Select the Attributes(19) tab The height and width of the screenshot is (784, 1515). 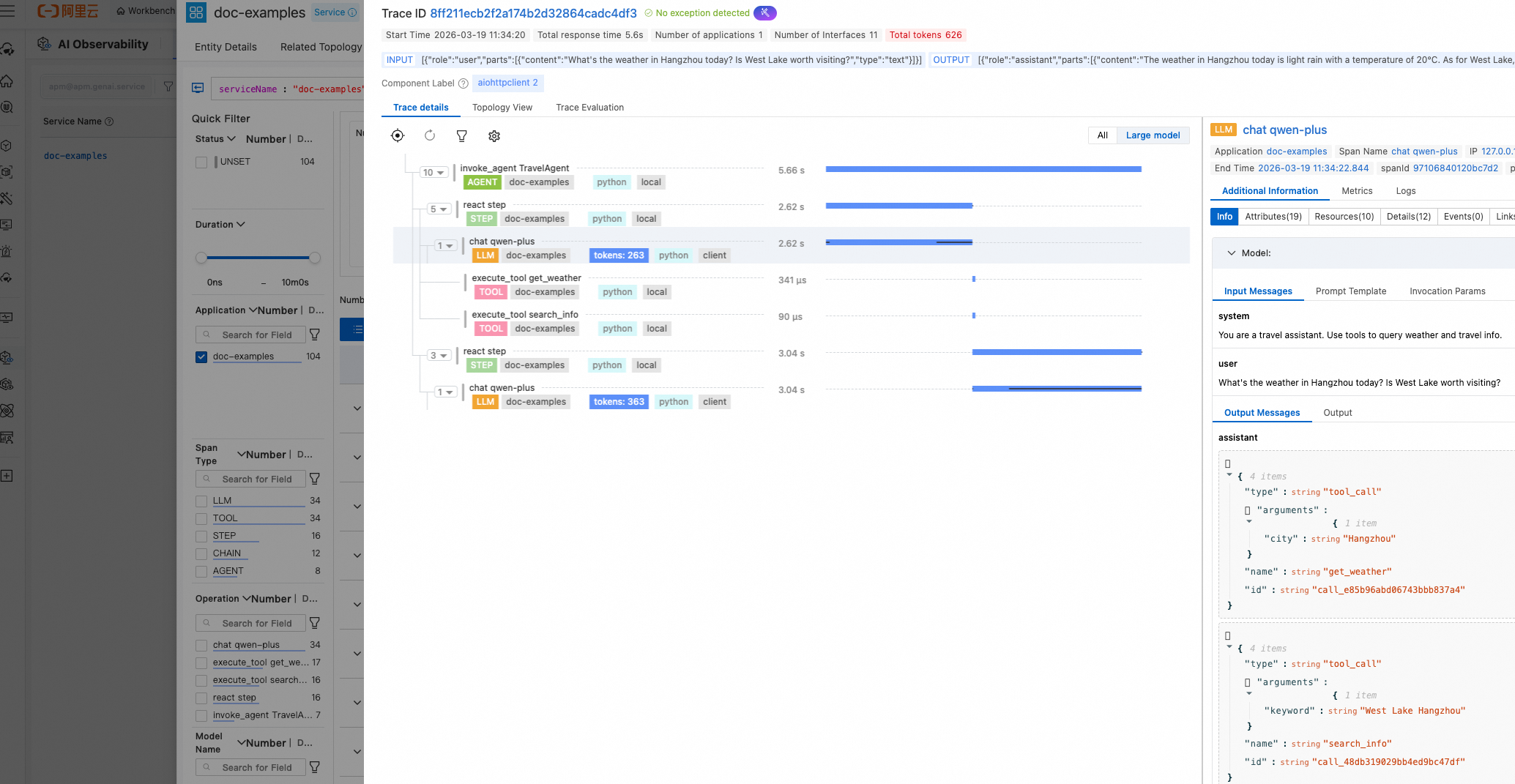point(1273,217)
